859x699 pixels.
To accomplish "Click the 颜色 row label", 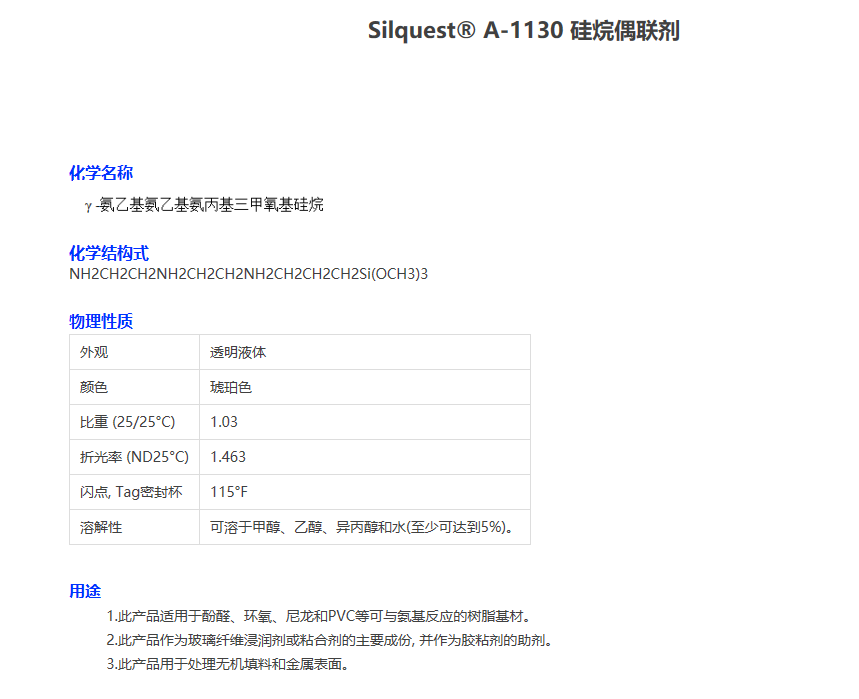I will pyautogui.click(x=94, y=387).
